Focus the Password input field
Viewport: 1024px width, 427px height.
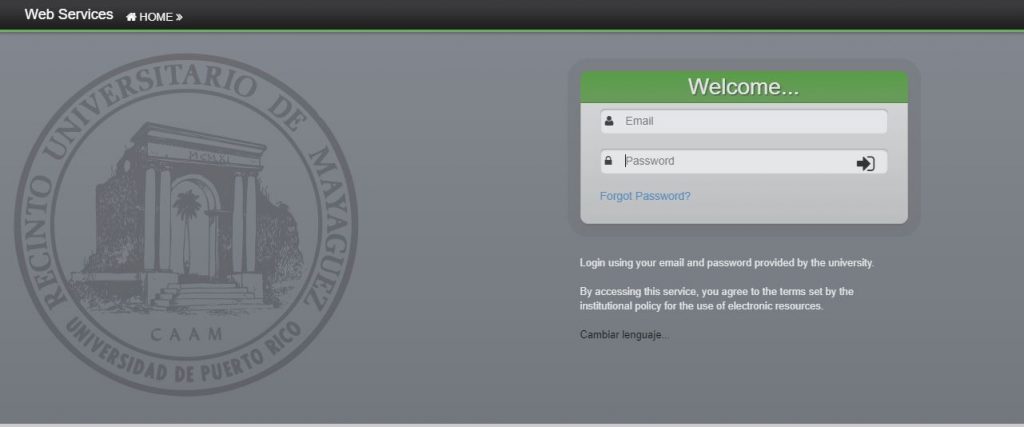(744, 161)
